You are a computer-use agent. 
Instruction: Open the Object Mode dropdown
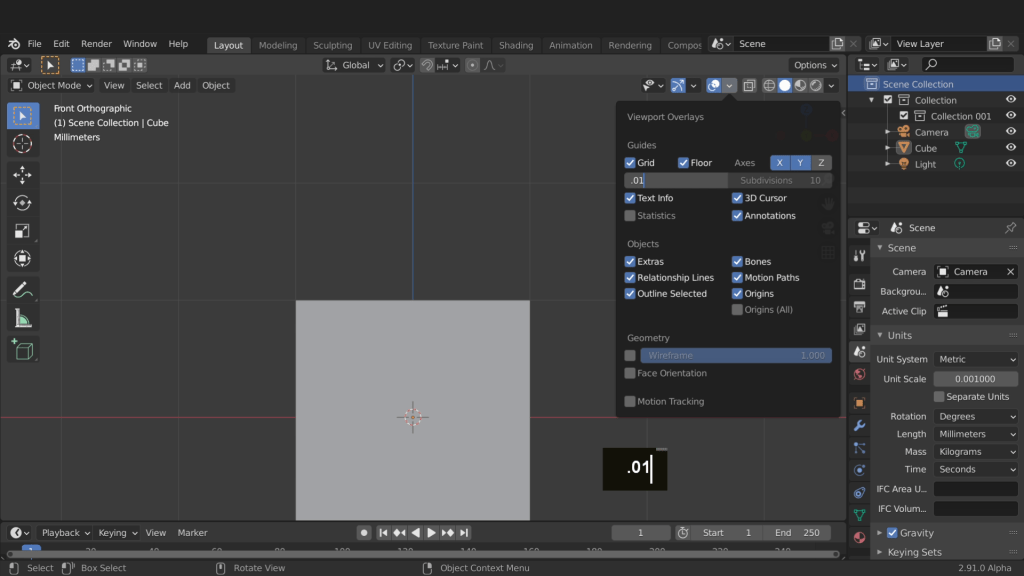point(52,86)
